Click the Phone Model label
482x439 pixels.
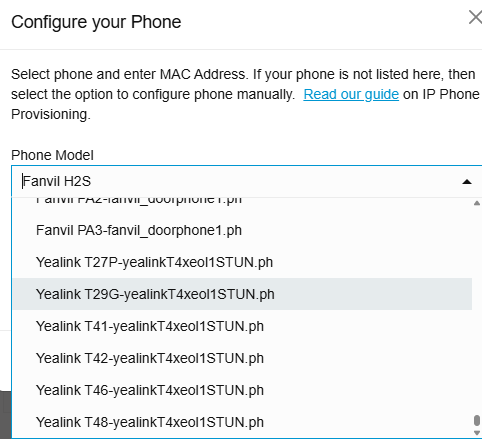pos(52,155)
